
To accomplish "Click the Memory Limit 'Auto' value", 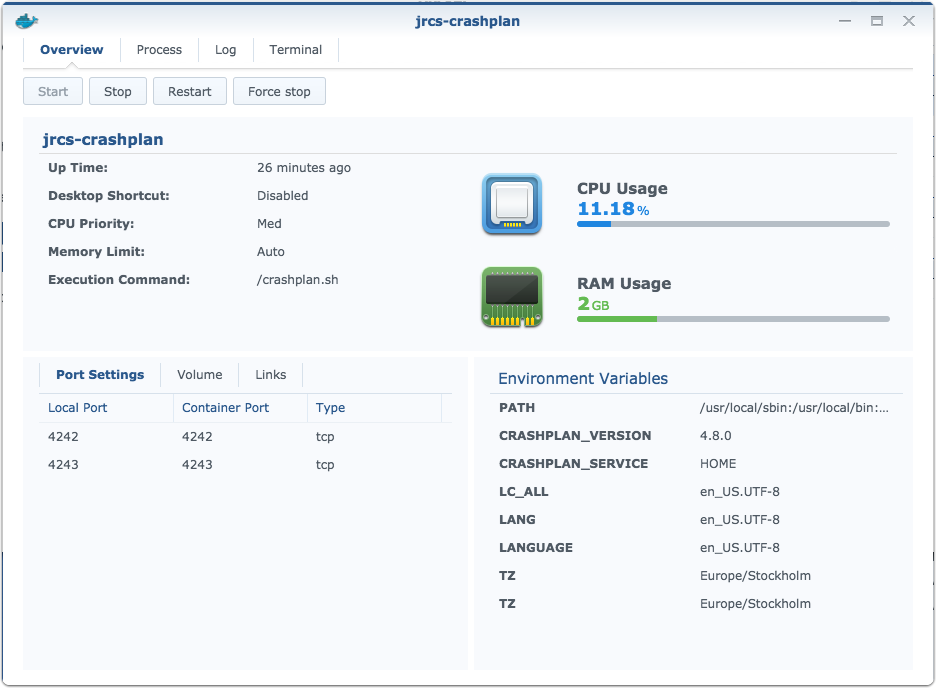I will tap(270, 252).
